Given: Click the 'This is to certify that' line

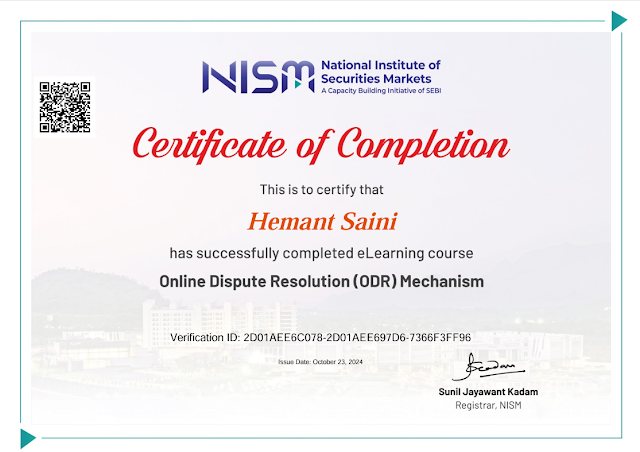Looking at the screenshot, I should coord(322,189).
